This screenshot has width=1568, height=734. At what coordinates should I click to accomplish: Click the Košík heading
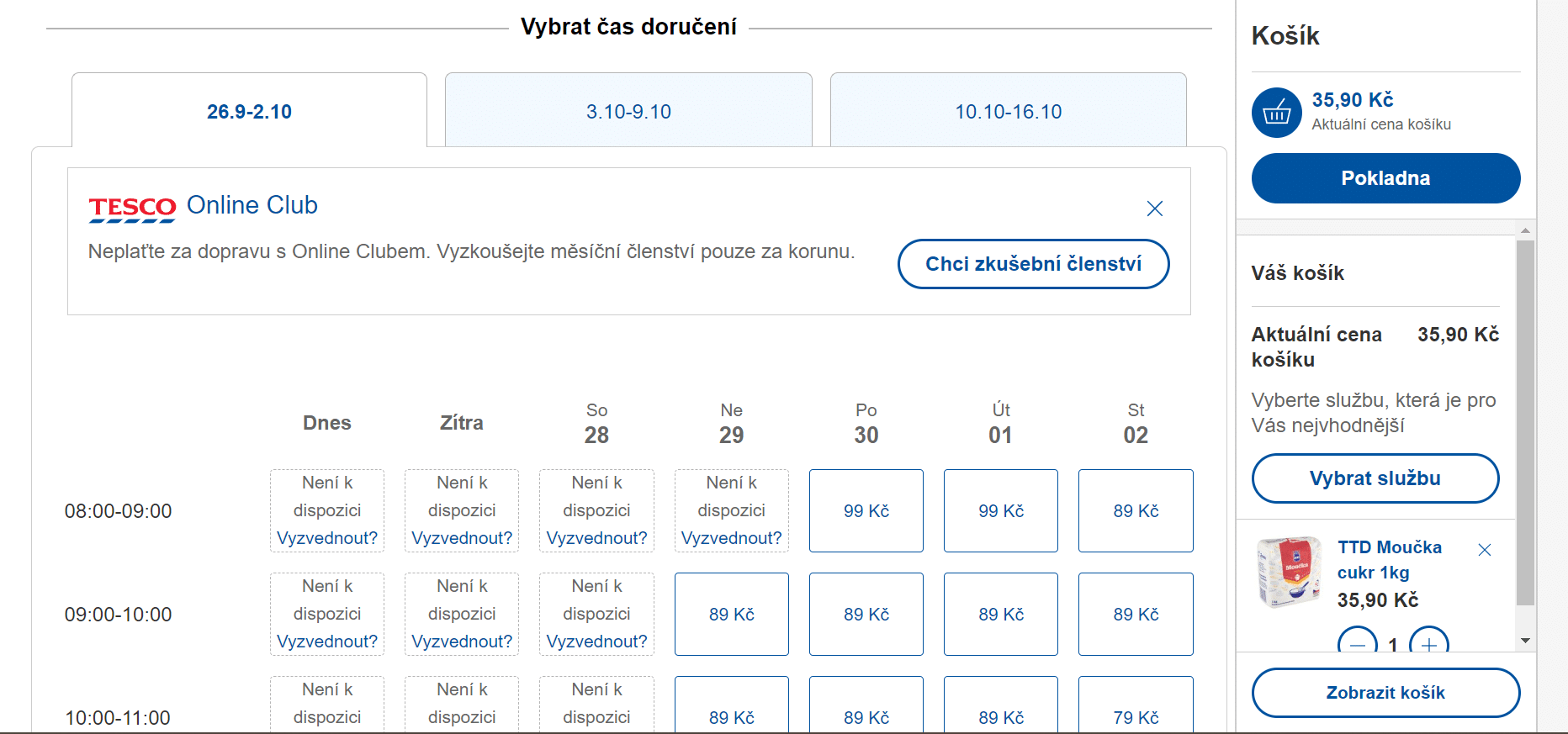point(1285,36)
